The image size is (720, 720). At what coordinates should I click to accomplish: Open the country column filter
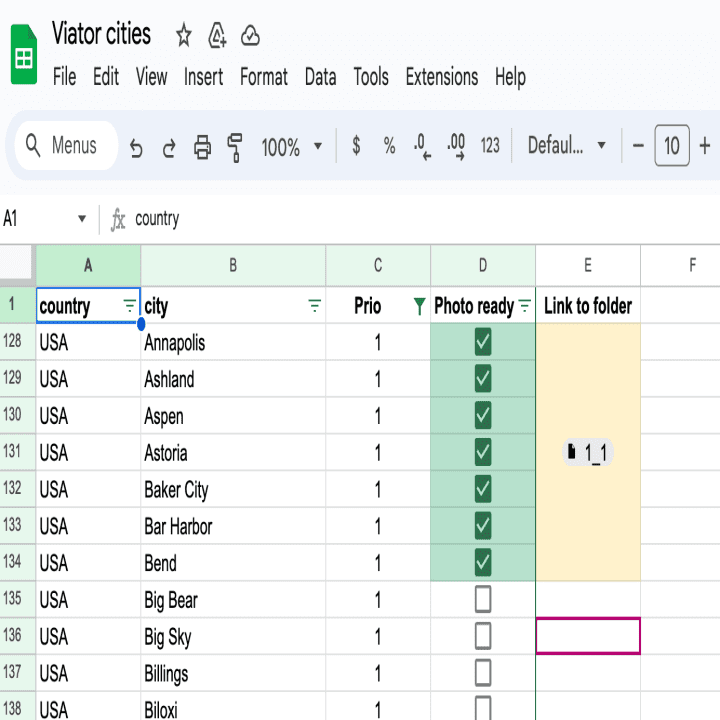pos(130,305)
